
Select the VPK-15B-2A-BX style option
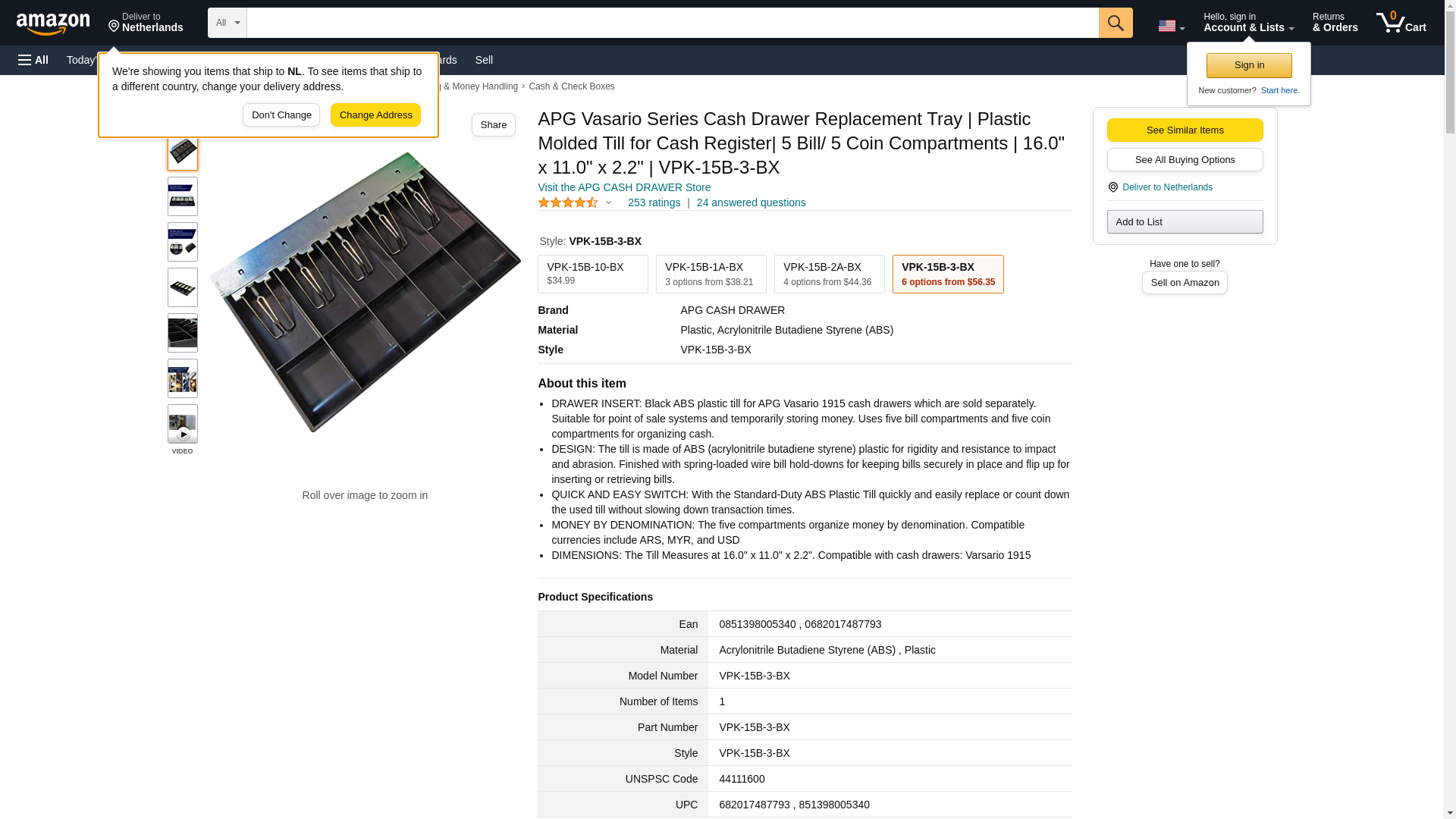829,274
